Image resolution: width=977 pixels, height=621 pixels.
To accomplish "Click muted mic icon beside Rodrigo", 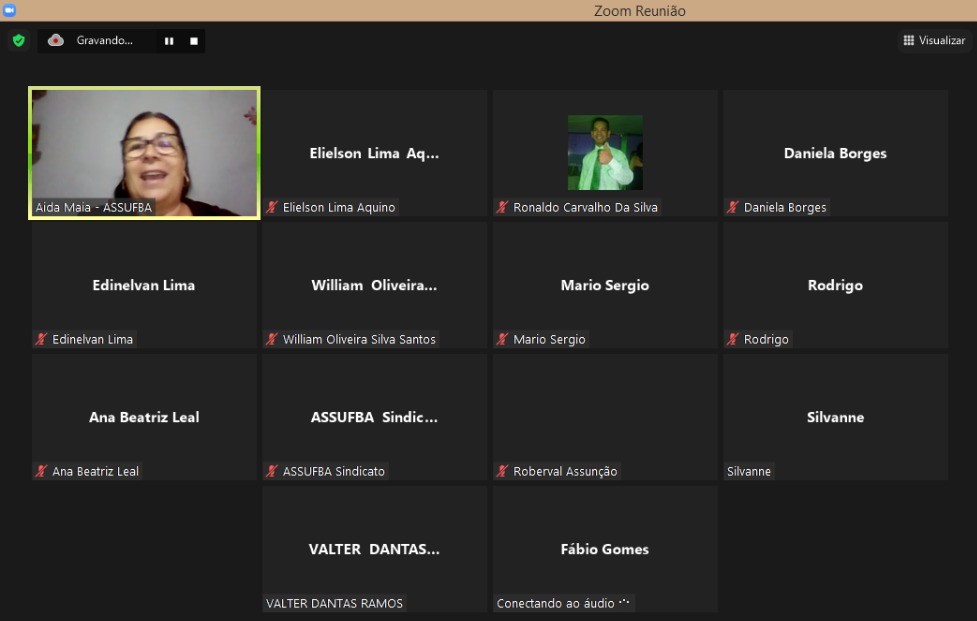I will tap(733, 340).
